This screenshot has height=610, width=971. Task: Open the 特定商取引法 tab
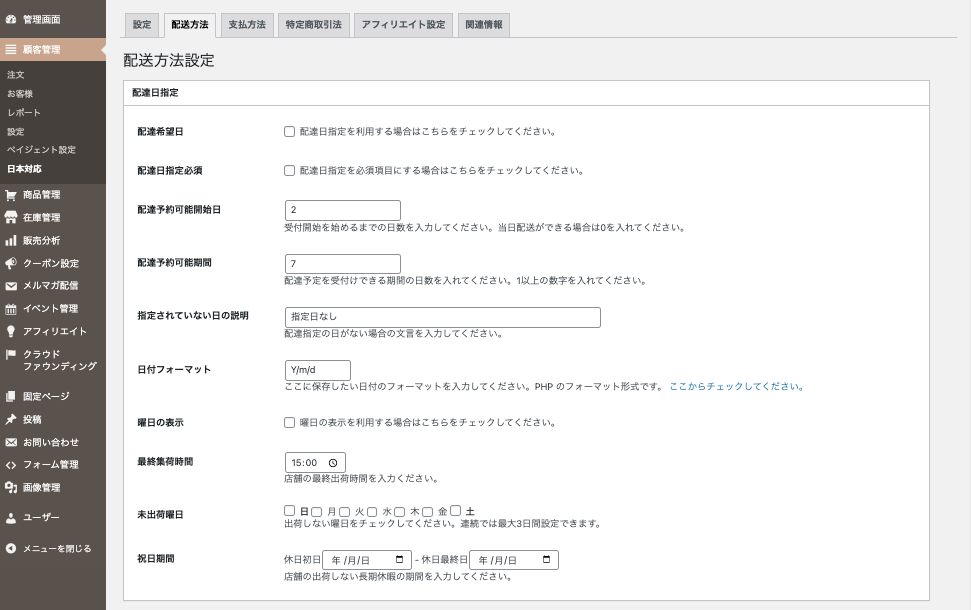312,25
